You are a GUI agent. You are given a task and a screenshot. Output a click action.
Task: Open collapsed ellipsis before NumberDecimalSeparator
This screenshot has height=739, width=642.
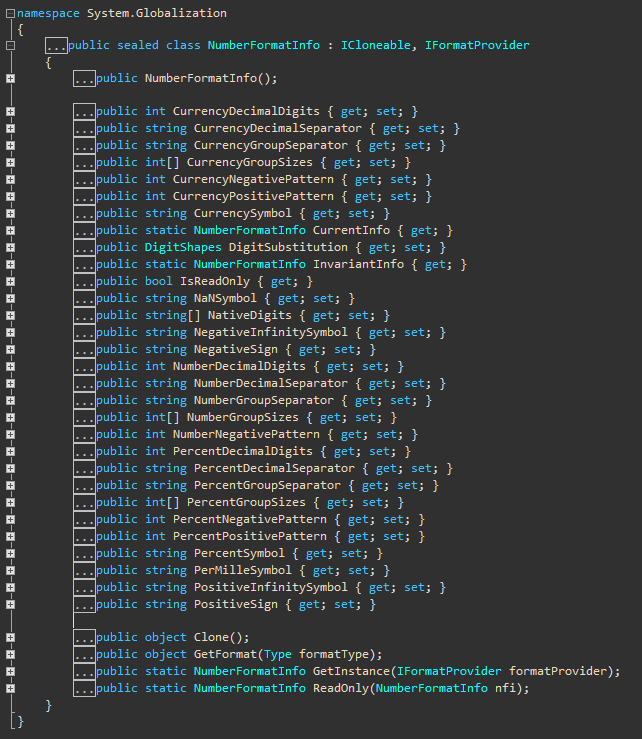click(84, 384)
